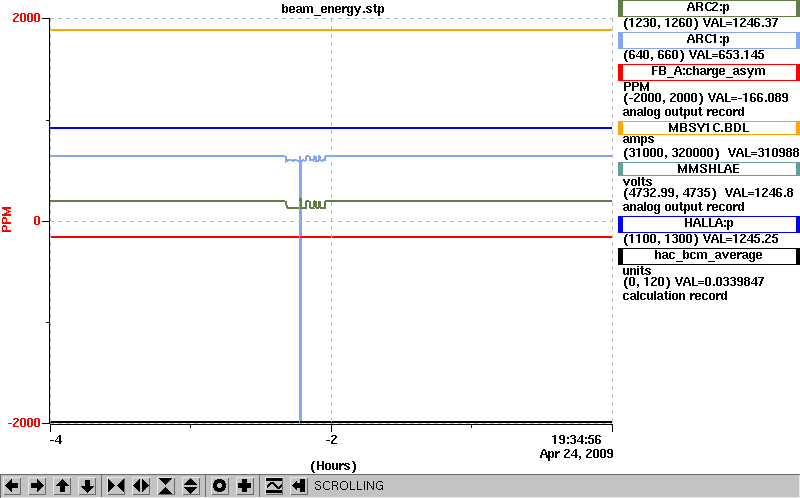This screenshot has height=498, width=800.
Task: Click the vertical light-blue spike in plot
Action: tap(300, 291)
